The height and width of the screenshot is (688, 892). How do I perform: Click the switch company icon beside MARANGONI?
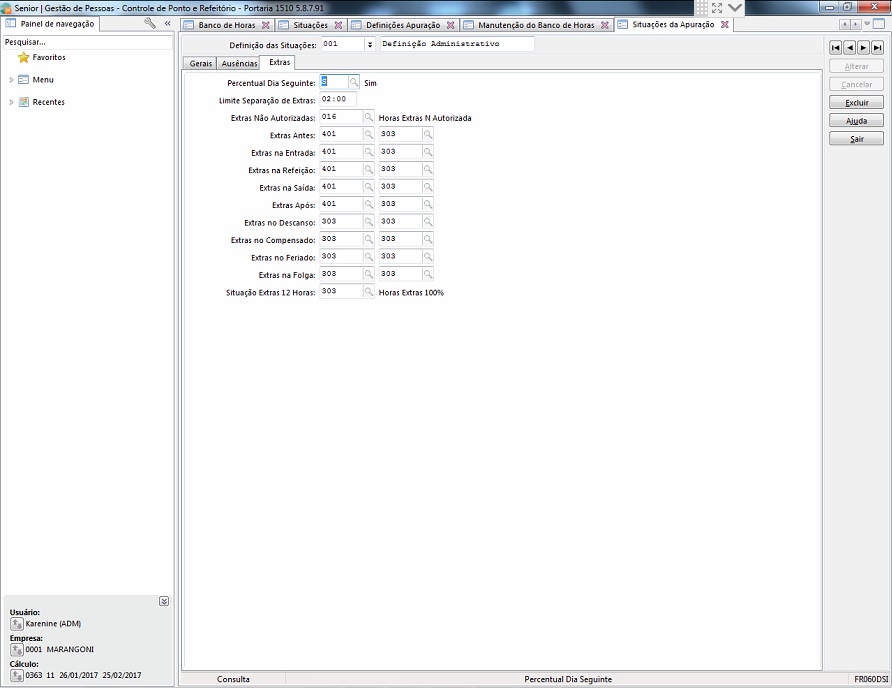click(16, 649)
